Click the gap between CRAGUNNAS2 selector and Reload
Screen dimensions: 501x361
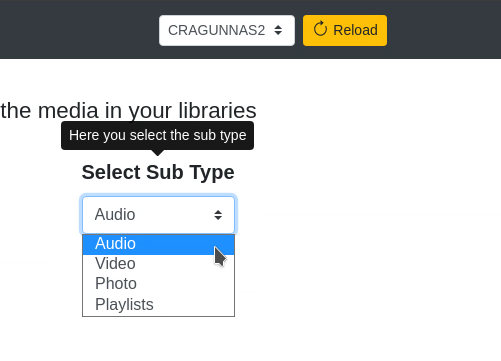click(x=299, y=30)
